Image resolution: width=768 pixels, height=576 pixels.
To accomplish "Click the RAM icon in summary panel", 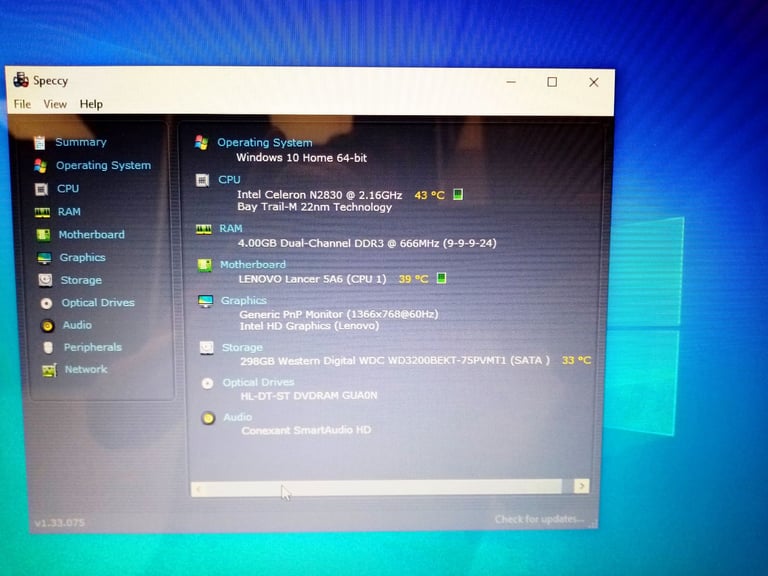I will pyautogui.click(x=204, y=229).
